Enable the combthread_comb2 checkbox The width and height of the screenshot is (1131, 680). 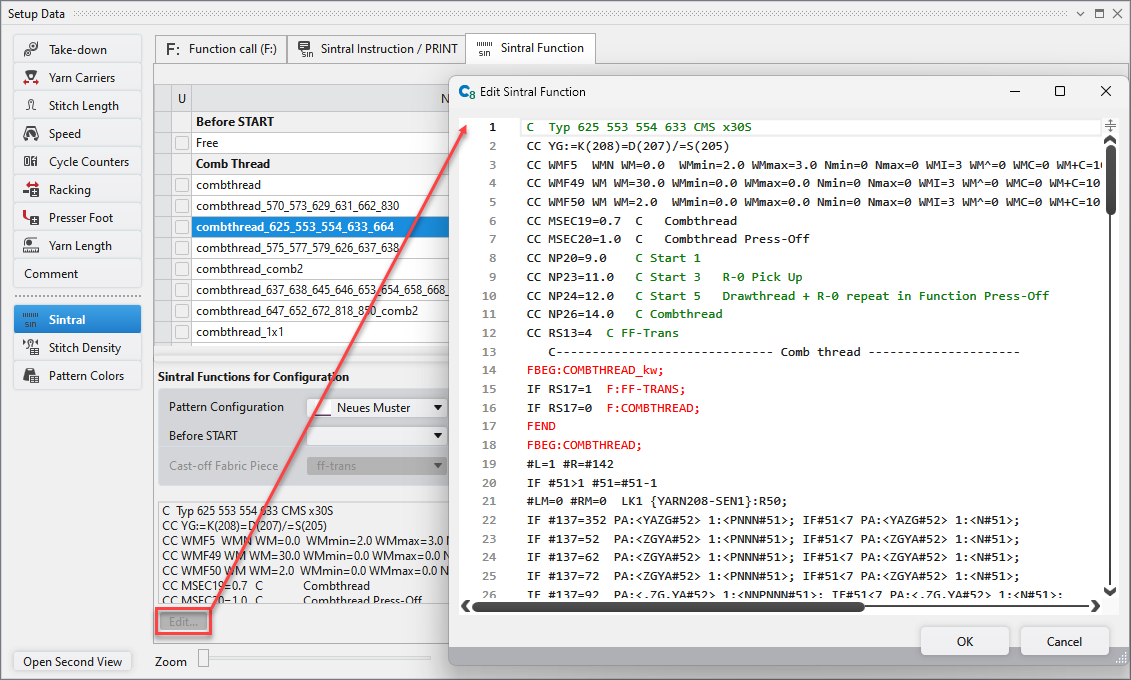coord(181,269)
